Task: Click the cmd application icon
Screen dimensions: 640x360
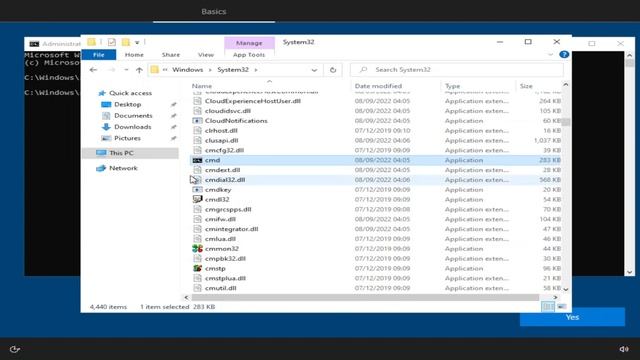Action: [197, 160]
